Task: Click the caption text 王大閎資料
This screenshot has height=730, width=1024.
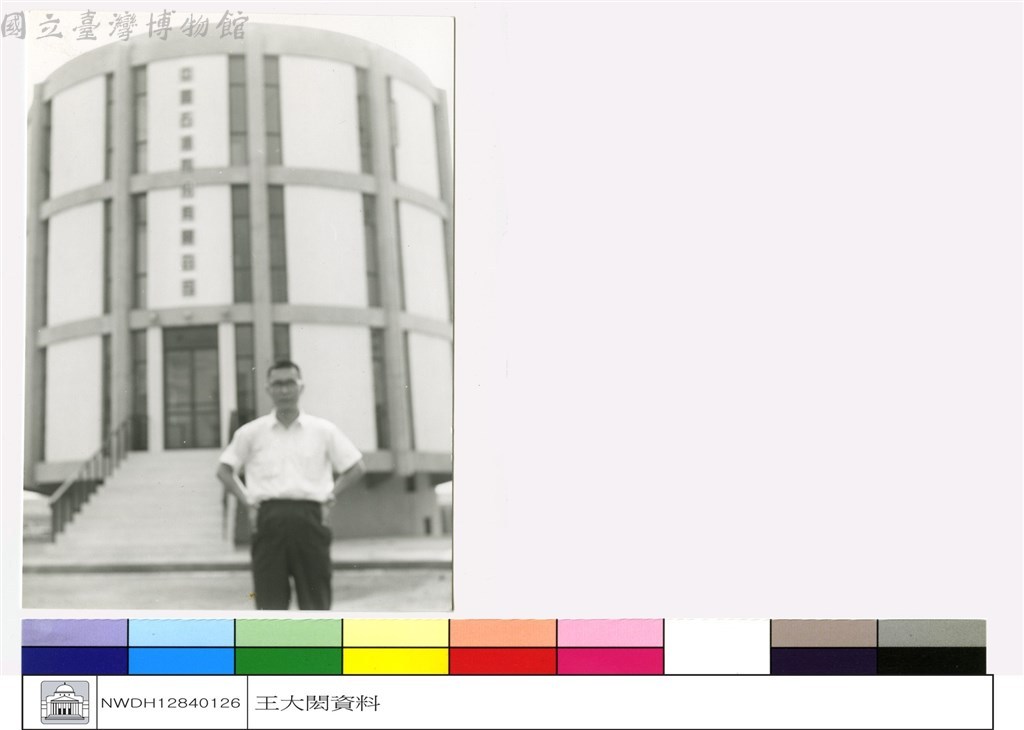Action: click(x=317, y=703)
